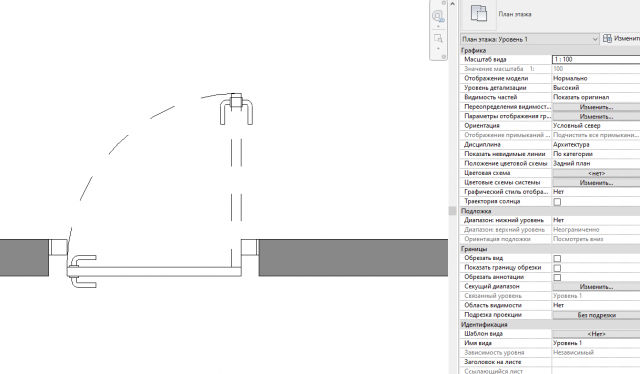Click the <Нет> button for Шаблон вида

tap(596, 334)
